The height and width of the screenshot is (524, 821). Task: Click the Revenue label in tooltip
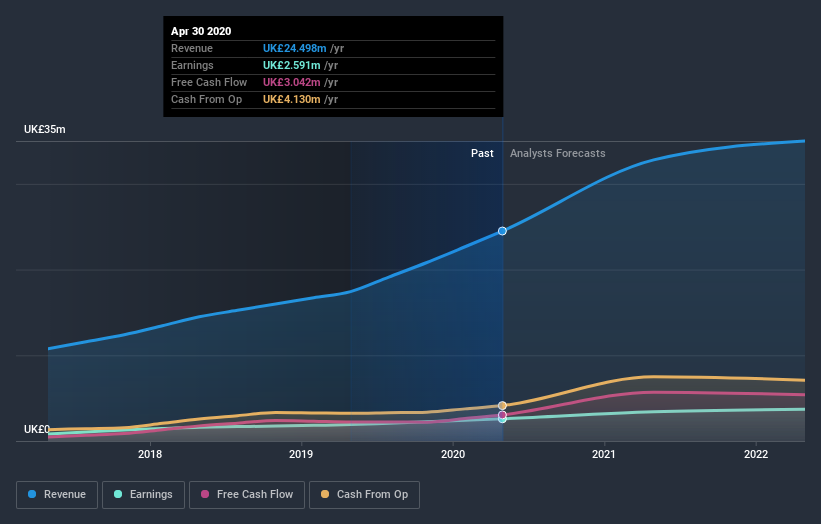pyautogui.click(x=192, y=48)
